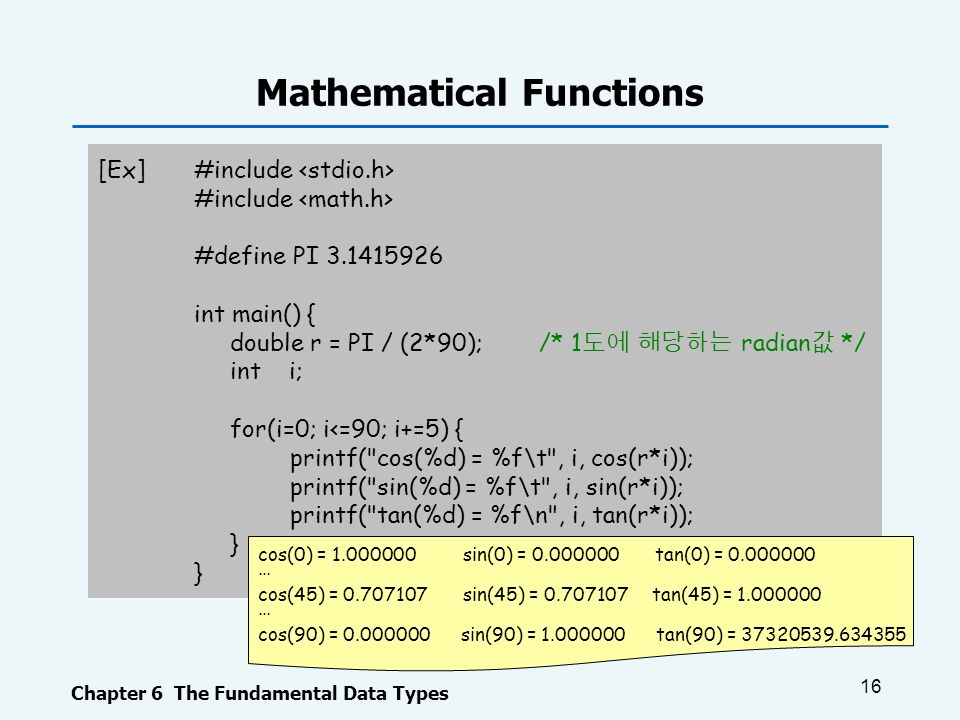Click the slide title "Mathematical Functions"
The image size is (960, 720).
pos(480,93)
